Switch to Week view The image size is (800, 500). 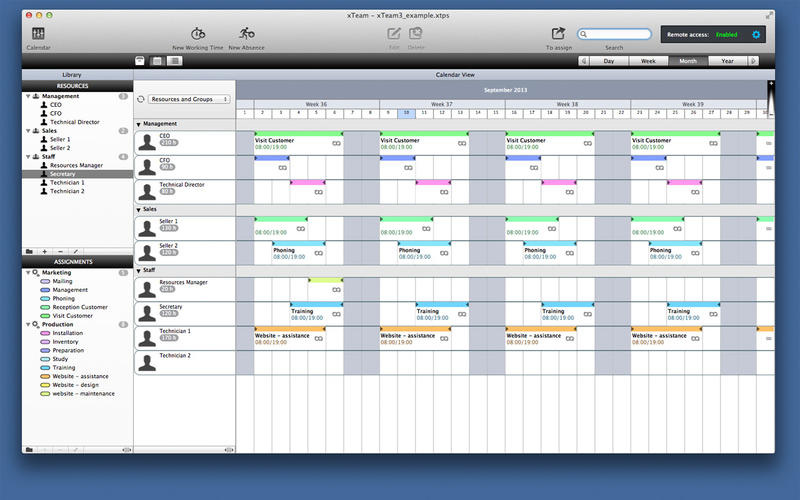(x=648, y=61)
